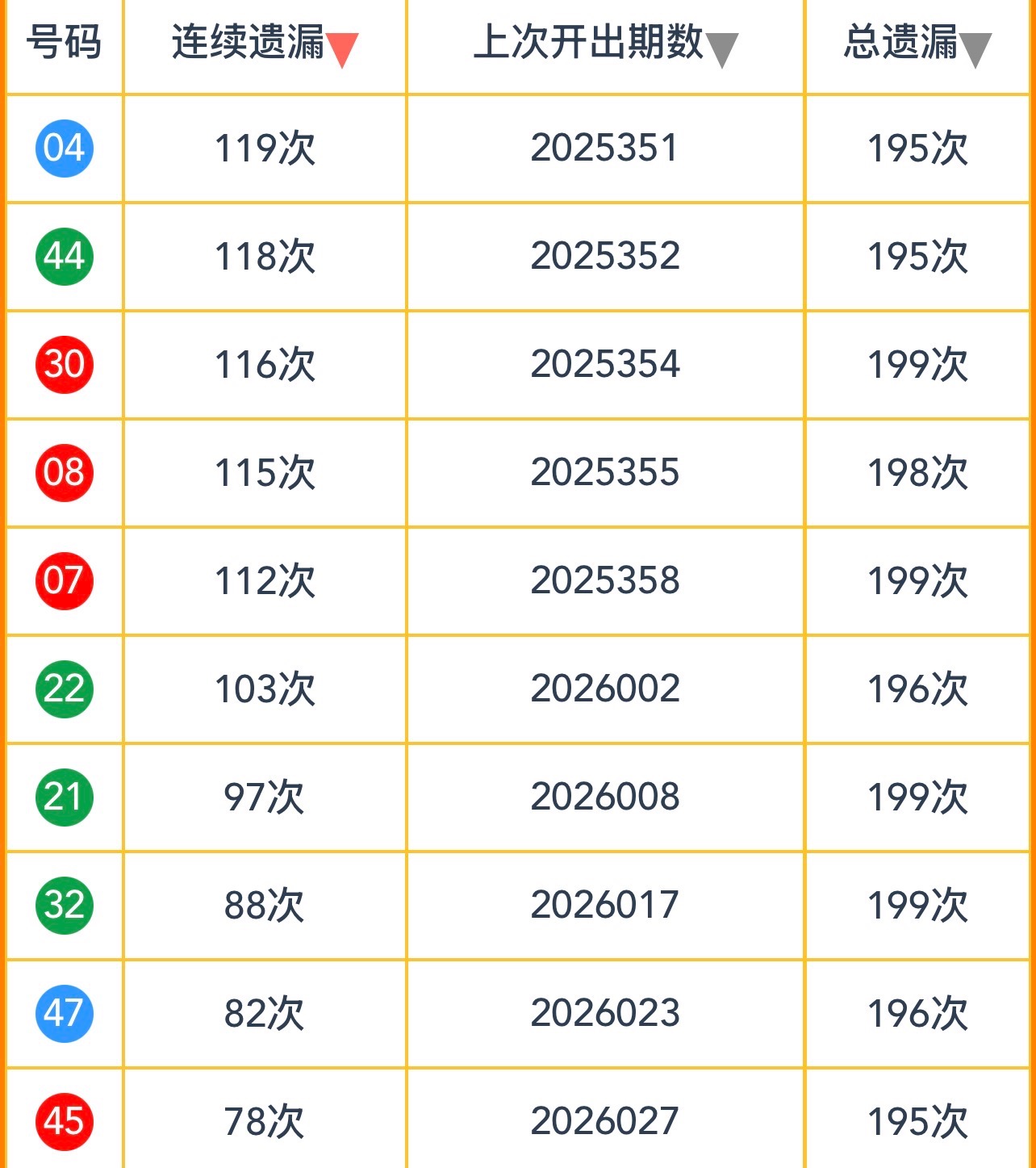1036x1168 pixels.
Task: Tap the green number 21 ball
Action: tap(65, 797)
